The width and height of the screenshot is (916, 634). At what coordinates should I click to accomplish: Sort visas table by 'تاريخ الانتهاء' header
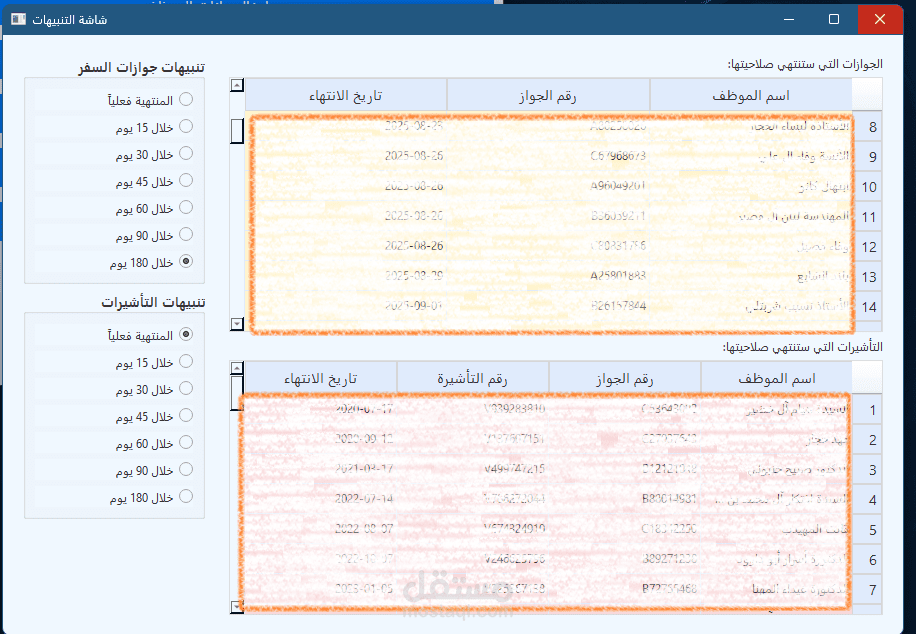[x=321, y=379]
